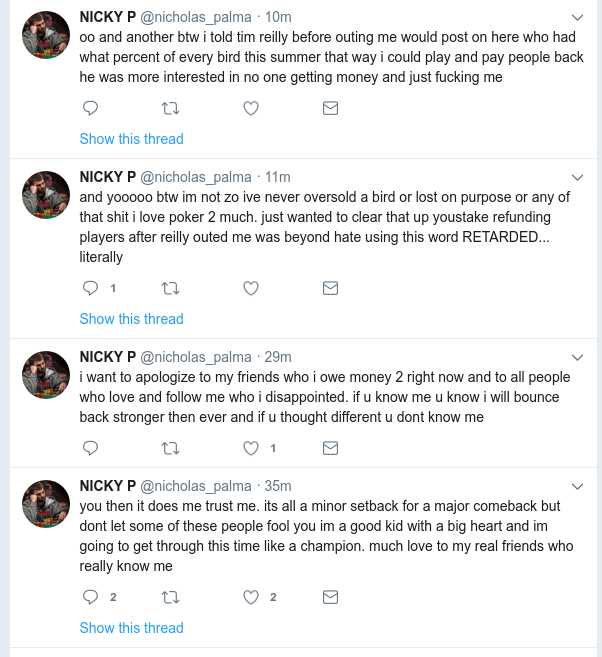Like the 35m tweet with 2 likes
This screenshot has width=602, height=657.
point(251,597)
